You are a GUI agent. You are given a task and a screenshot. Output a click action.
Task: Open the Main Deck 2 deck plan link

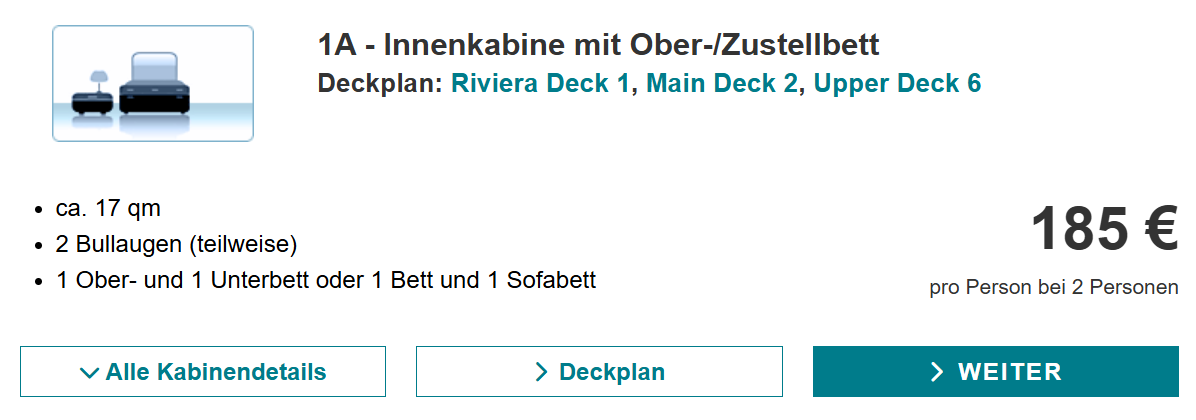[x=722, y=83]
